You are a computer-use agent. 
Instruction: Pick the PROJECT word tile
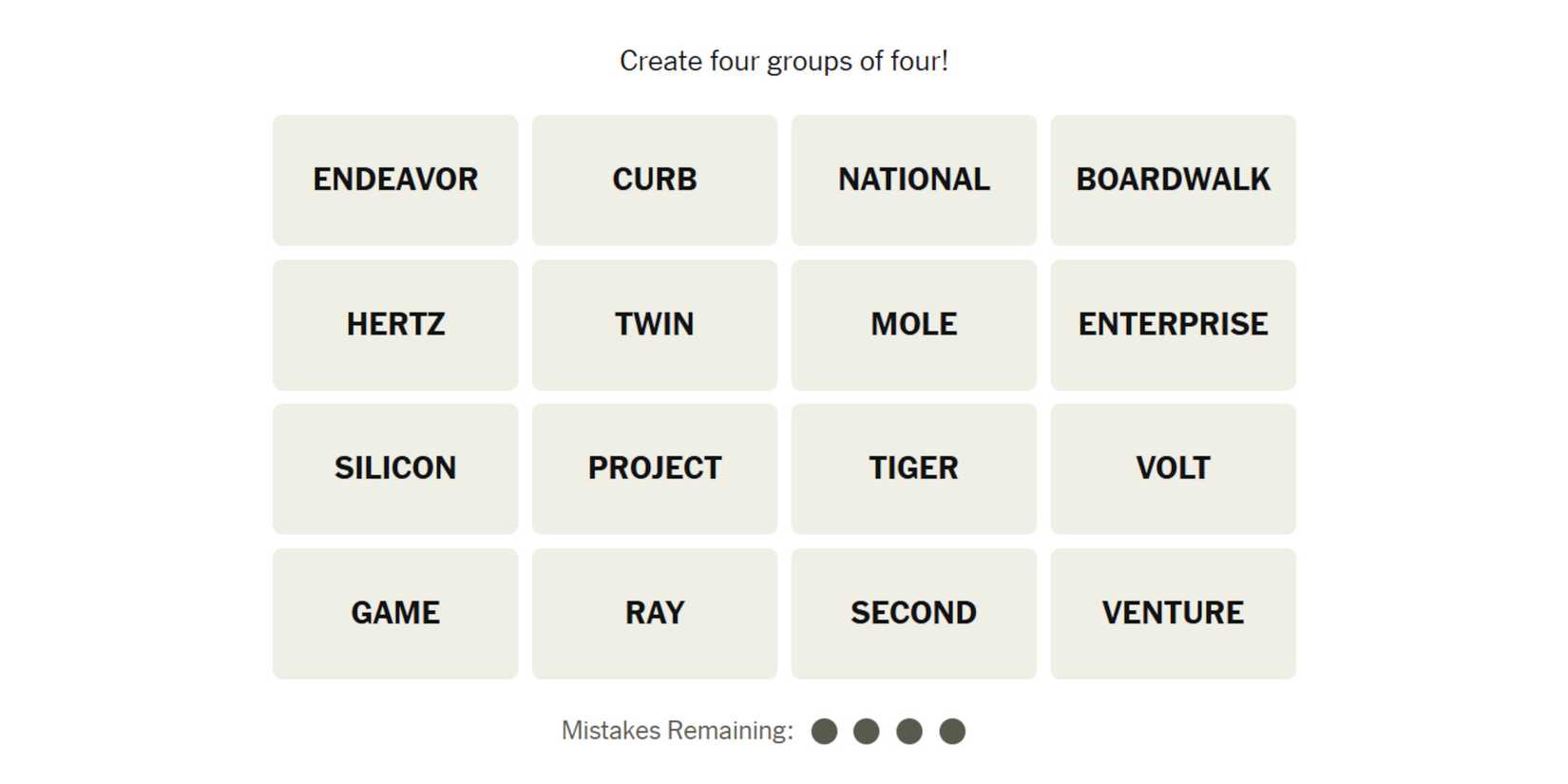655,468
